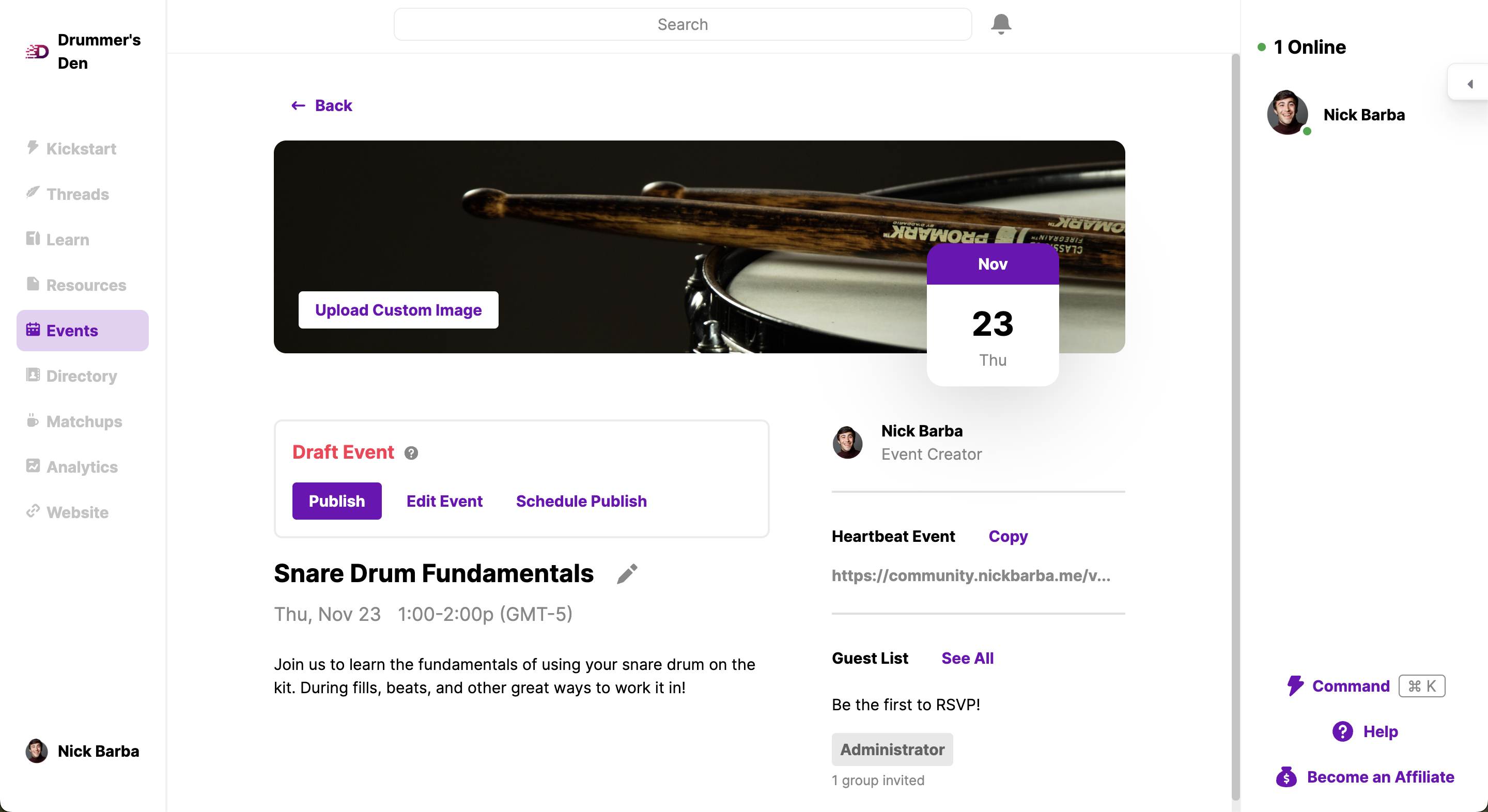Click See All for Guest List
This screenshot has width=1488, height=812.
click(x=967, y=658)
